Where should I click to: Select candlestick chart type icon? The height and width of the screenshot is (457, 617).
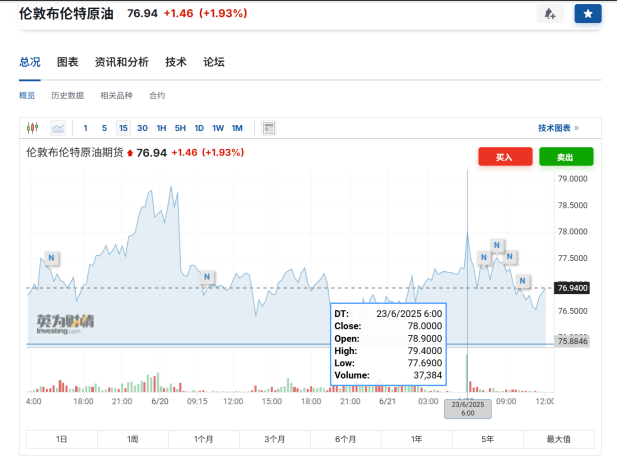[x=33, y=128]
